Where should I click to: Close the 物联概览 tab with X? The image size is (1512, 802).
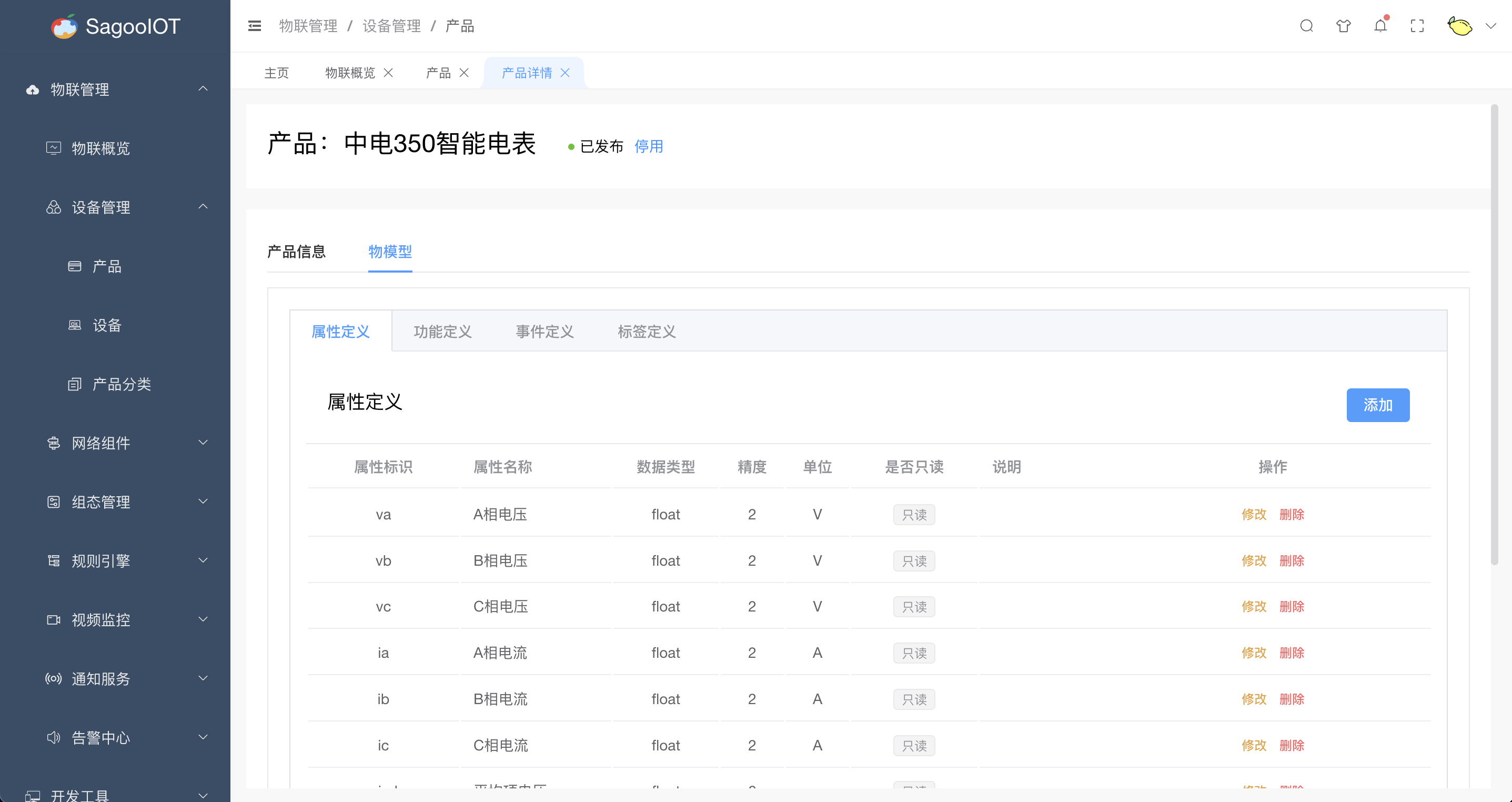388,73
